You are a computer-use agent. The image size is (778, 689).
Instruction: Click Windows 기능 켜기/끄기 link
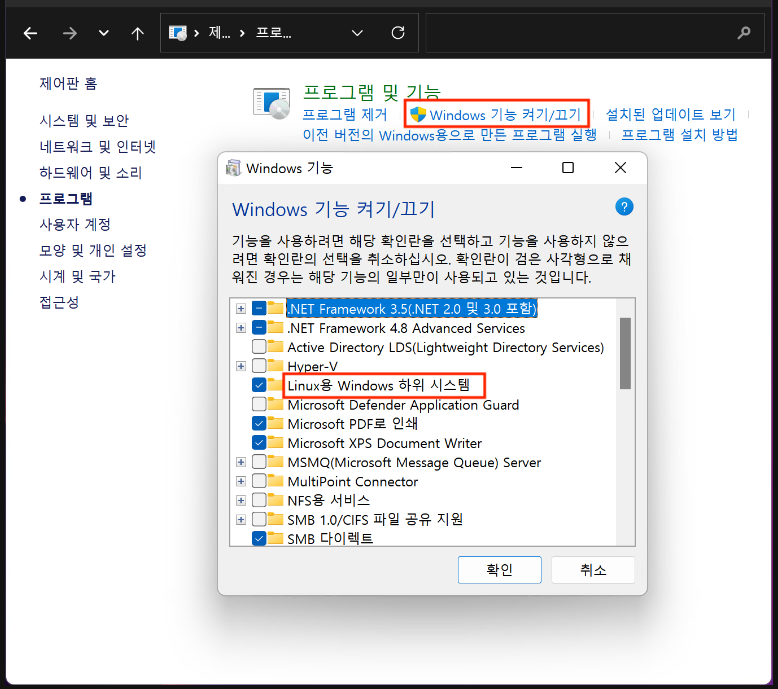pyautogui.click(x=505, y=115)
